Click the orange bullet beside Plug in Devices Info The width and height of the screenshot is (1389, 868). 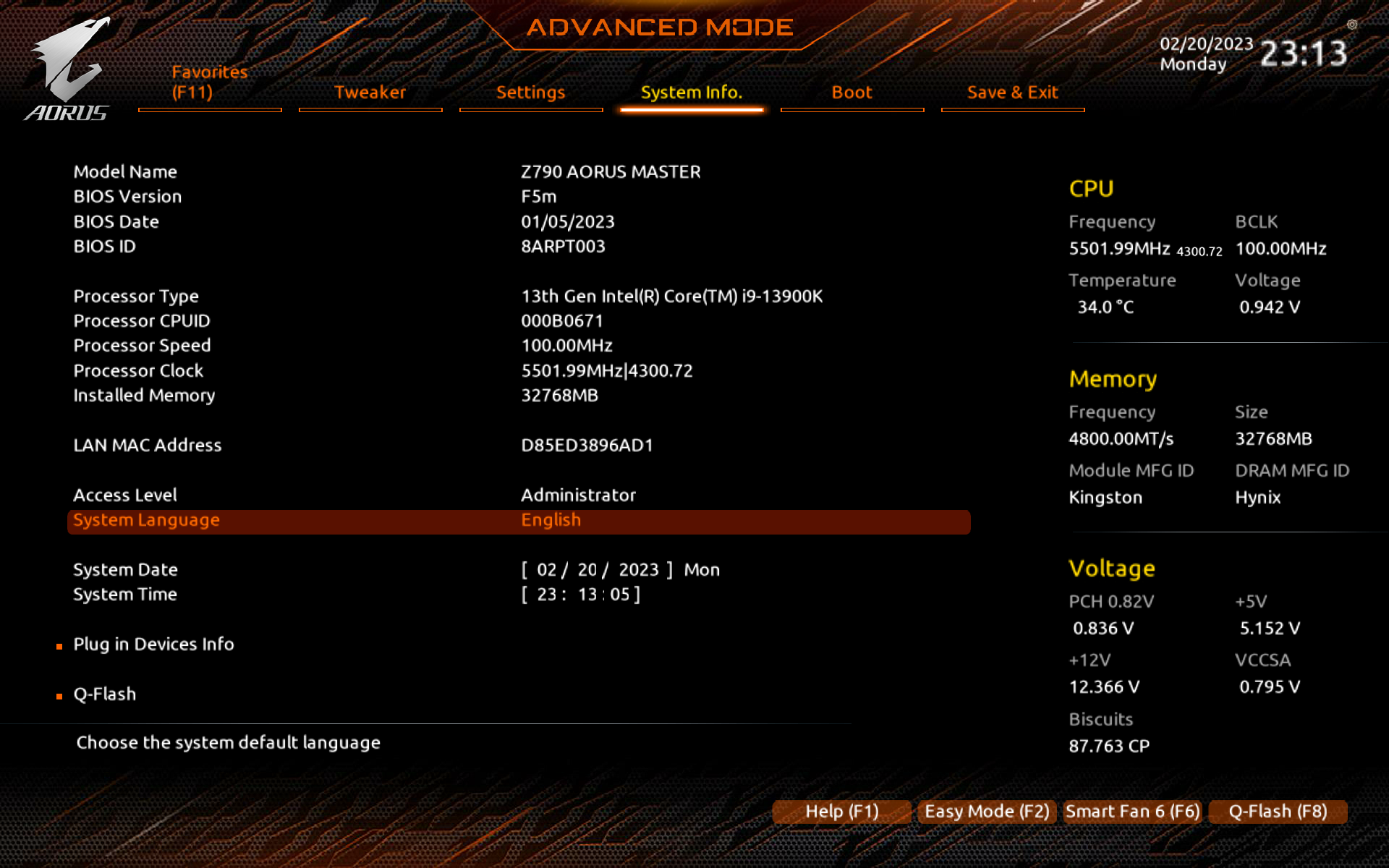59,646
